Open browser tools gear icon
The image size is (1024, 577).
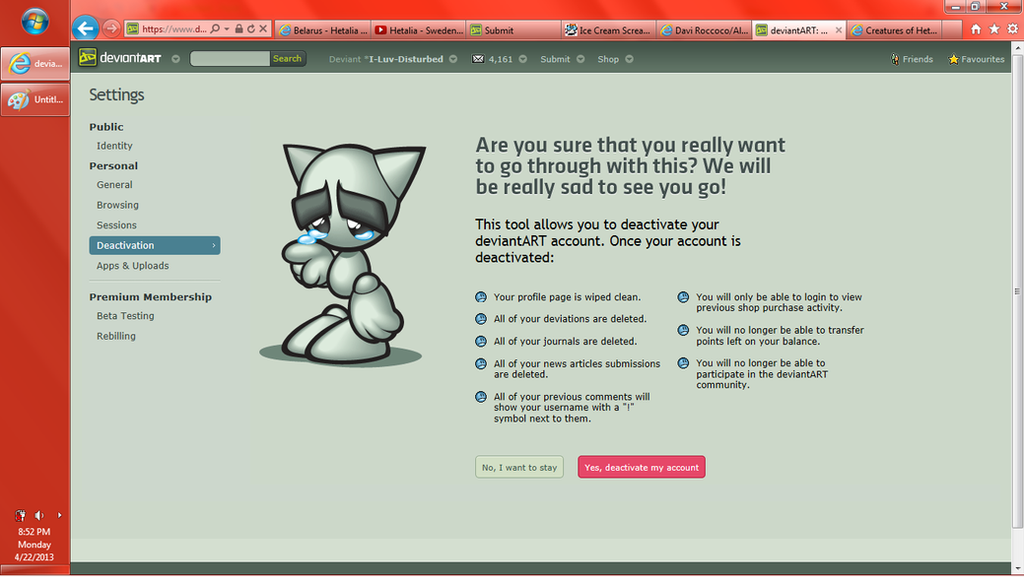coord(1012,29)
